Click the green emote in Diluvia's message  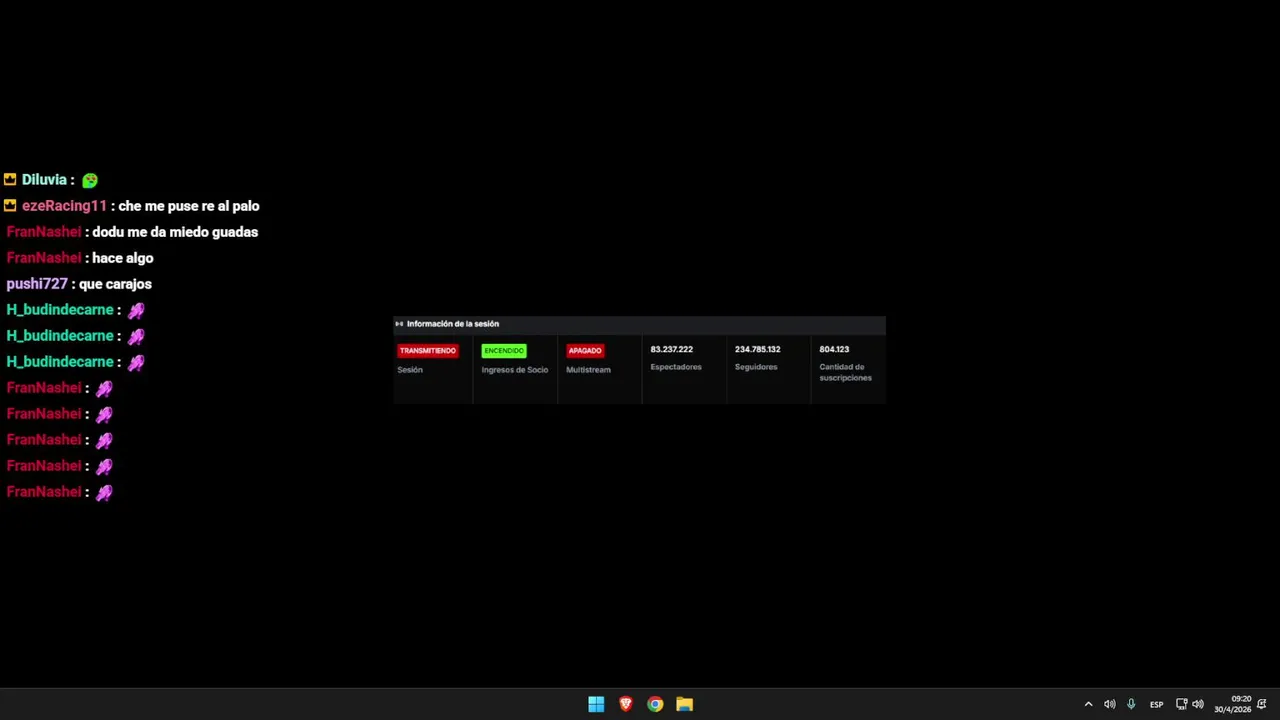pyautogui.click(x=90, y=181)
